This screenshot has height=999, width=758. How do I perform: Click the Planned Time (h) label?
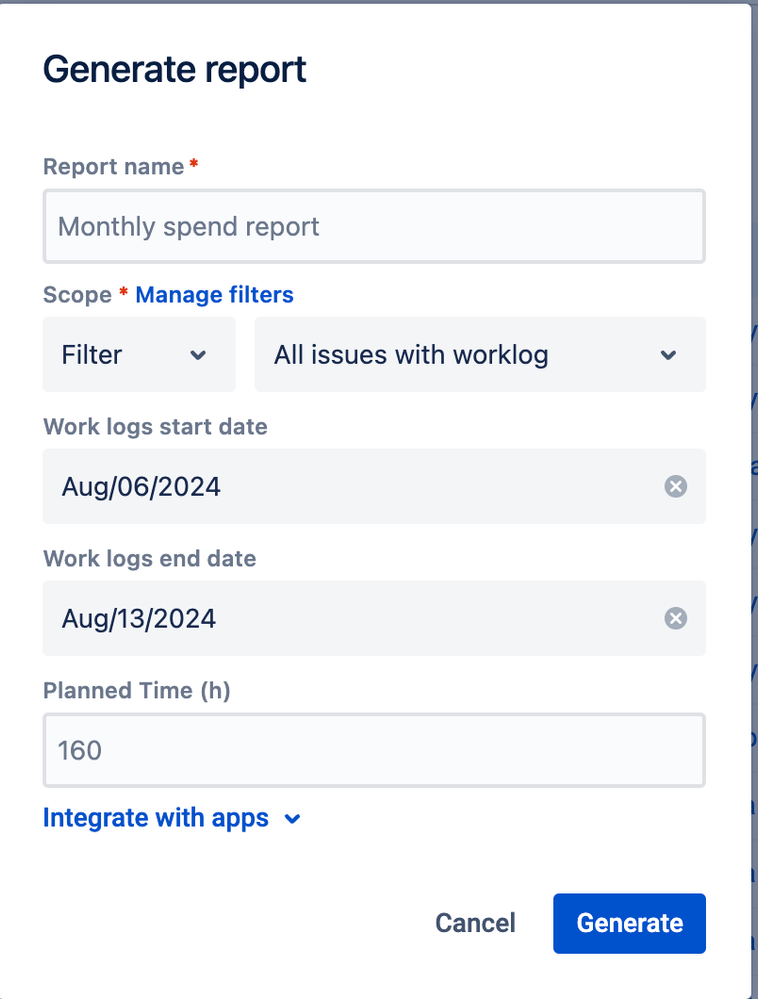[137, 691]
